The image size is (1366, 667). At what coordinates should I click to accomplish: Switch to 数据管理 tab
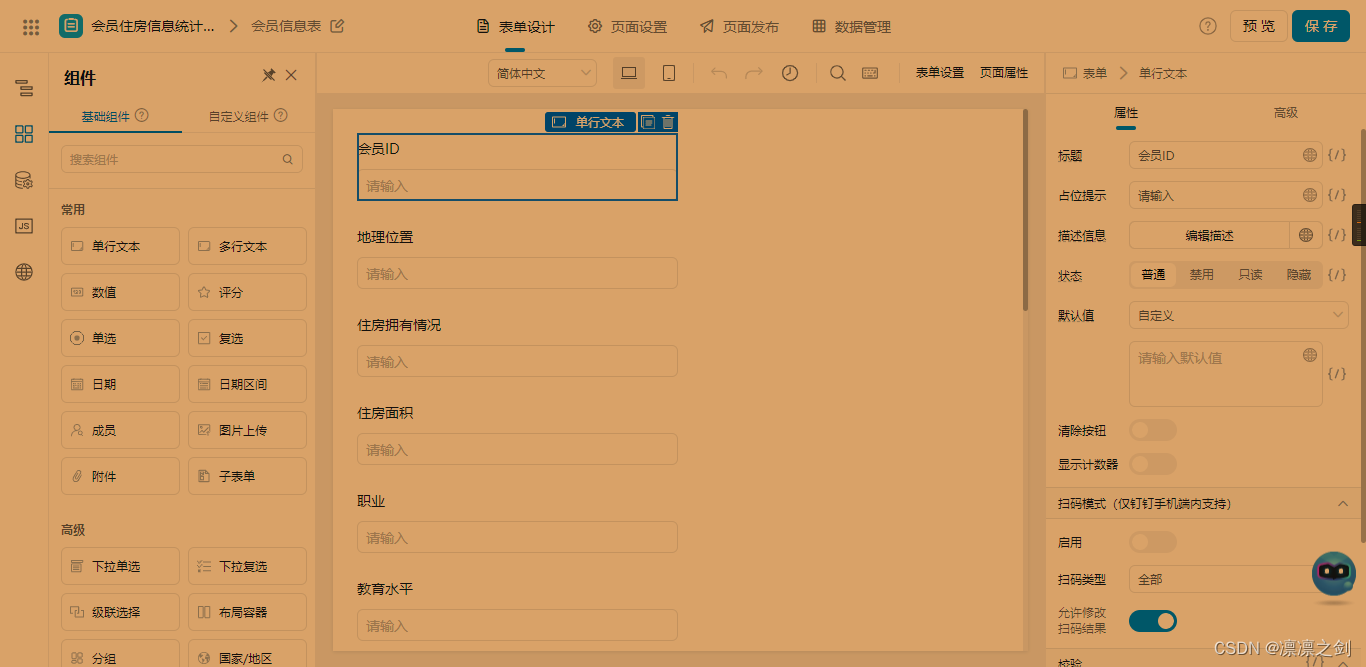click(x=851, y=27)
